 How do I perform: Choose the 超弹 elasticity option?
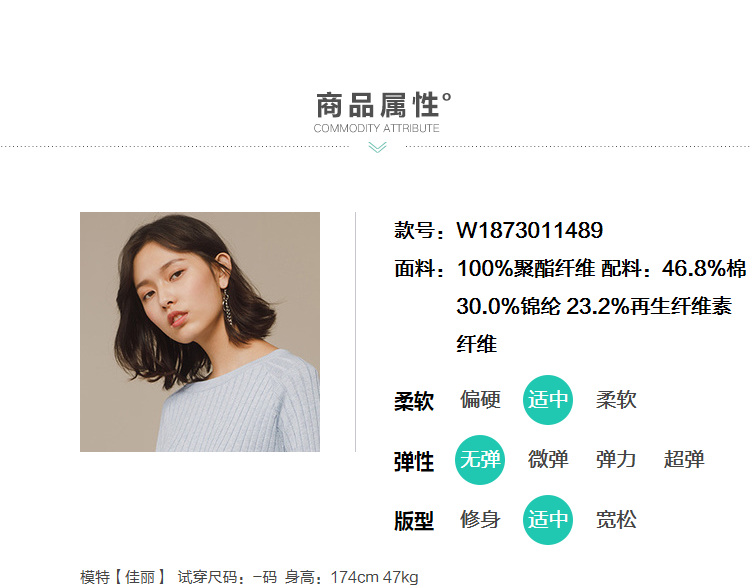coord(684,460)
